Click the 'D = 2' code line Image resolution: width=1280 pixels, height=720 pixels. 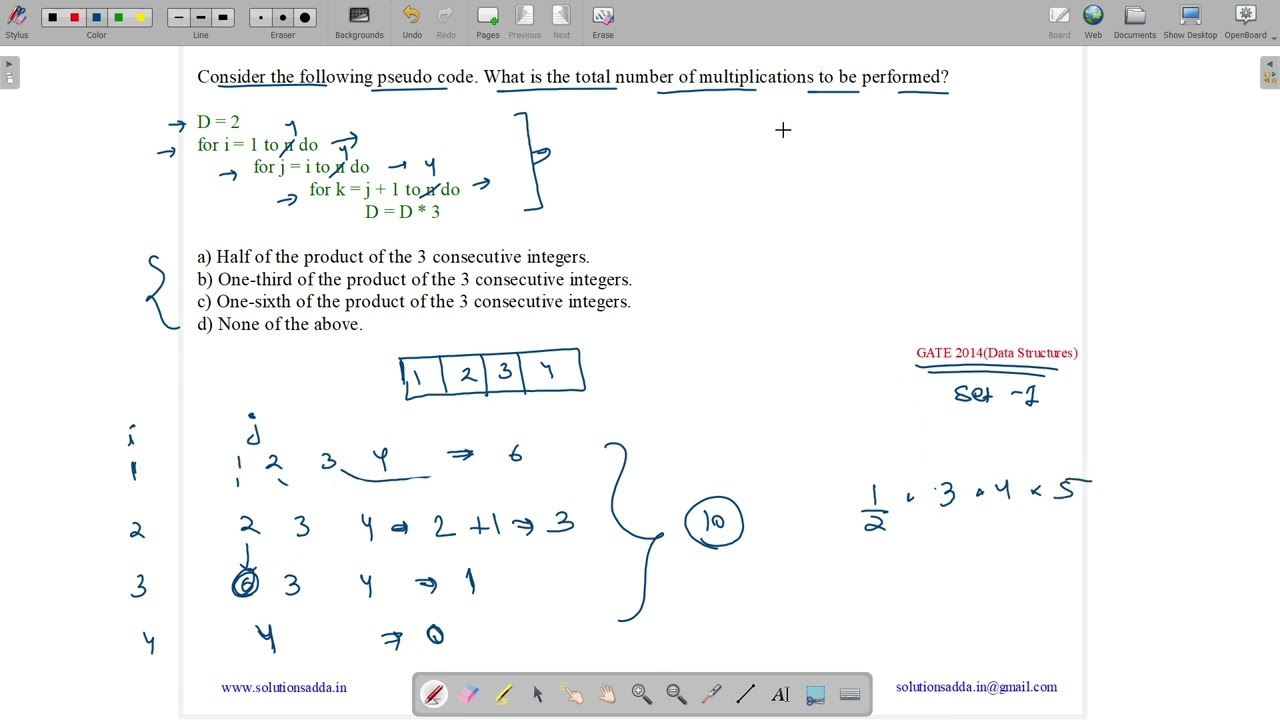[x=218, y=122]
